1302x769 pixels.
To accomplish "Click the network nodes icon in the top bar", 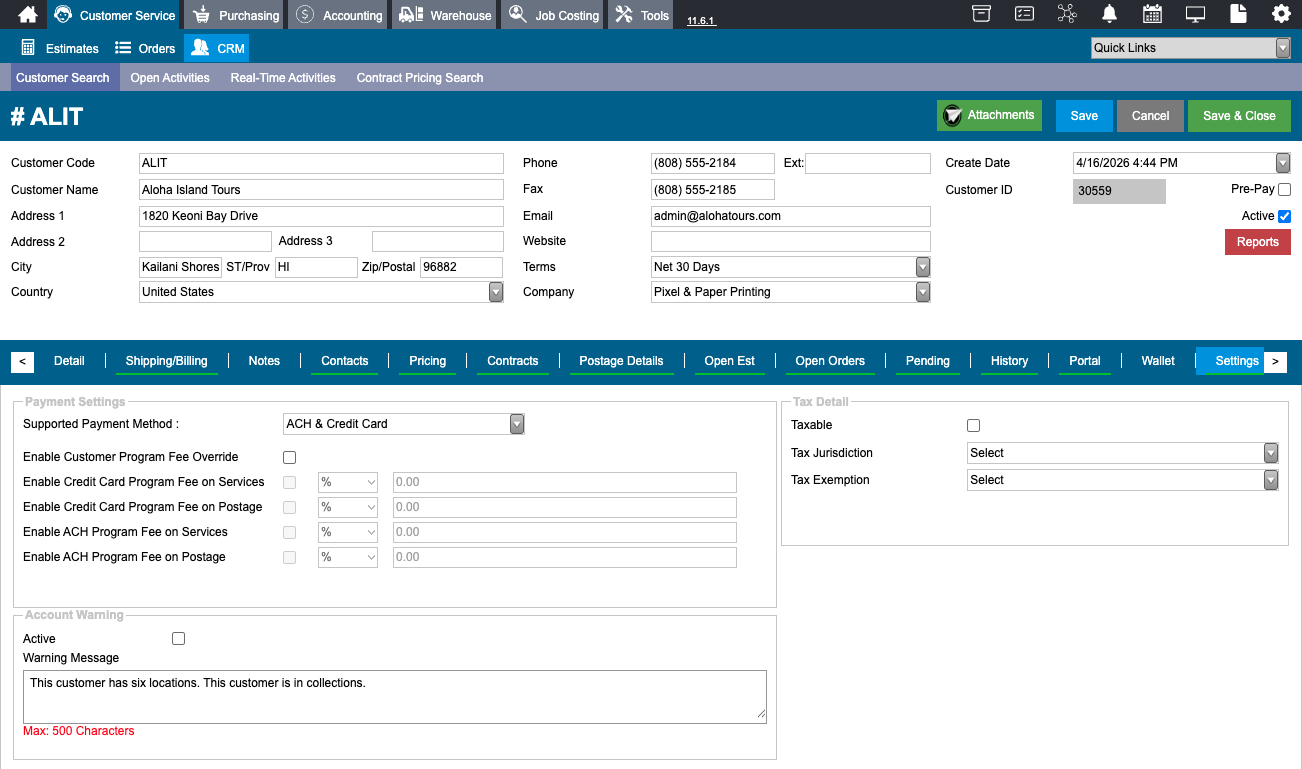I will tap(1067, 14).
